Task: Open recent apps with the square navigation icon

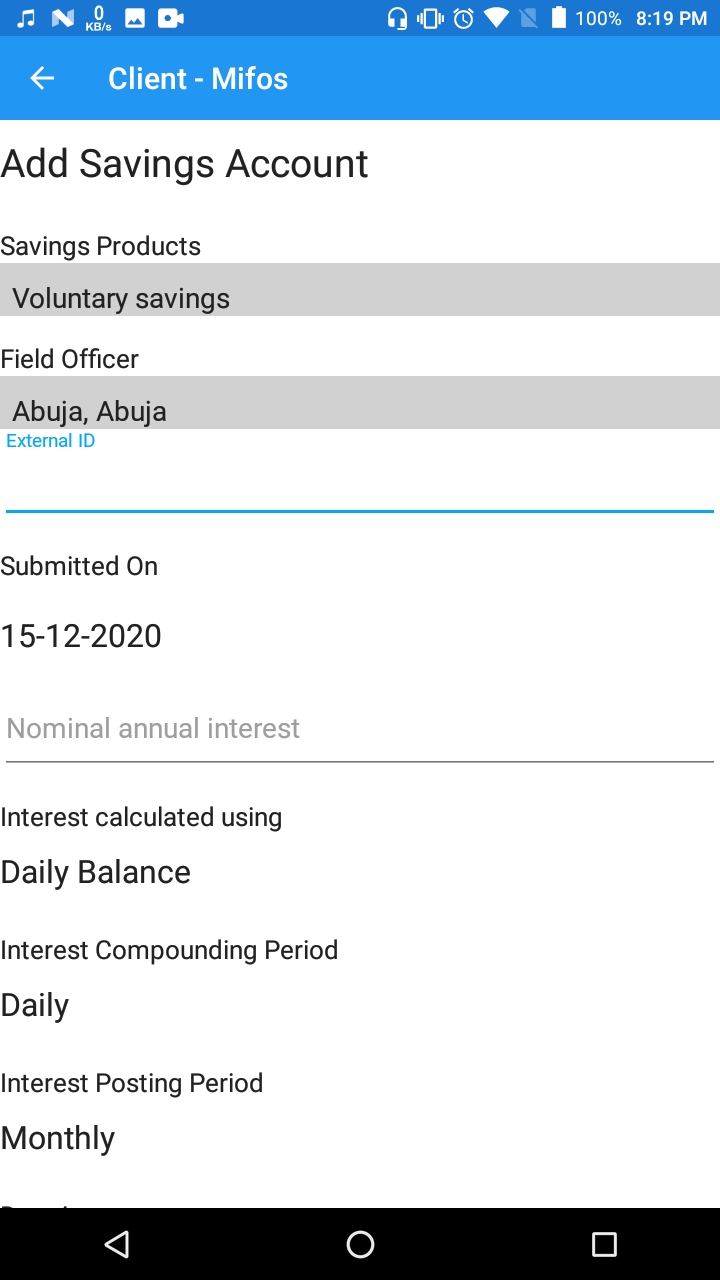Action: [604, 1243]
